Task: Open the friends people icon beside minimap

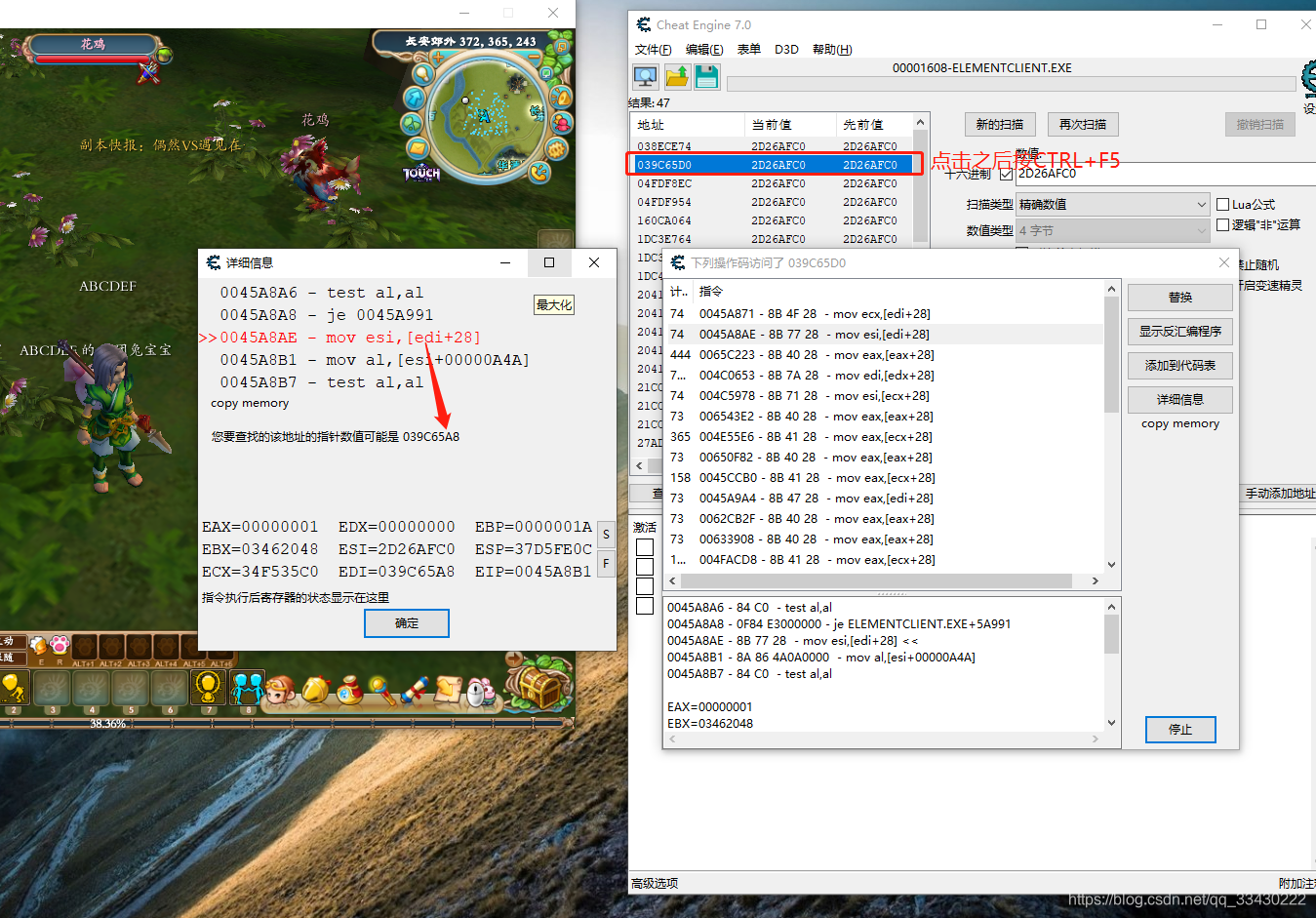Action: (562, 123)
